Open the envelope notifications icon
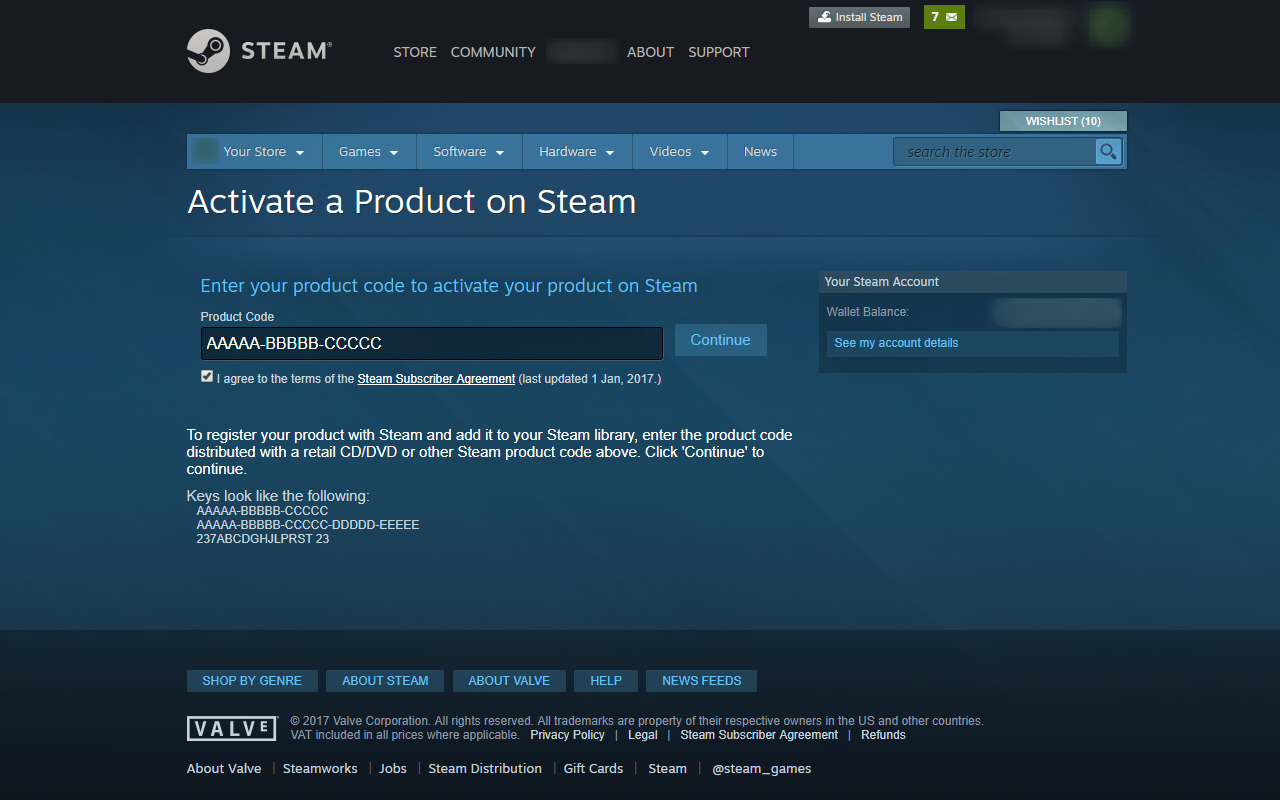 click(951, 17)
